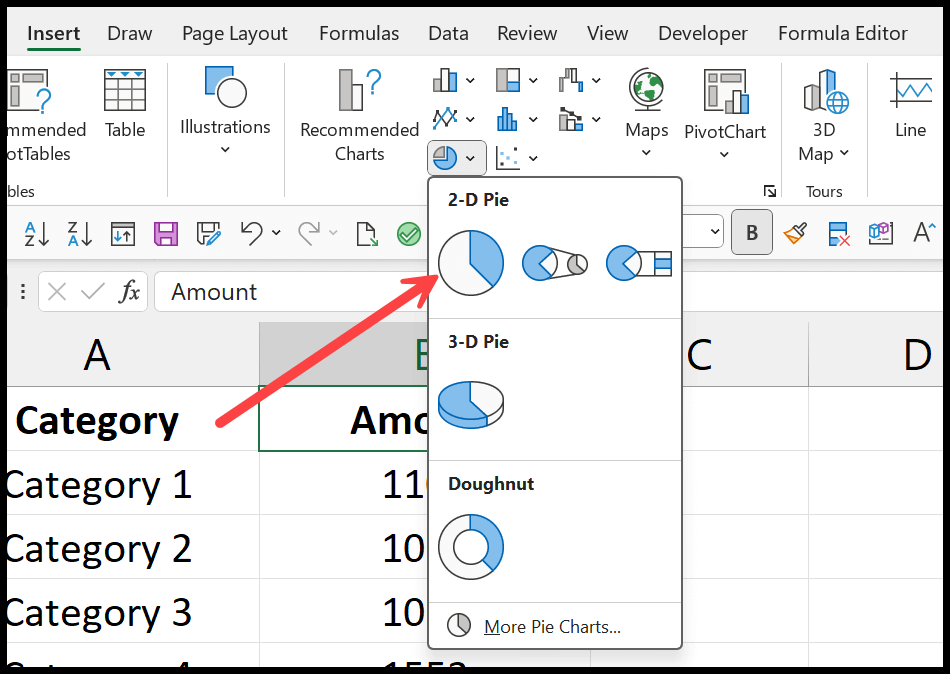Screen dimensions: 950x674
Task: Cancel the formula bar entry
Action: (57, 292)
